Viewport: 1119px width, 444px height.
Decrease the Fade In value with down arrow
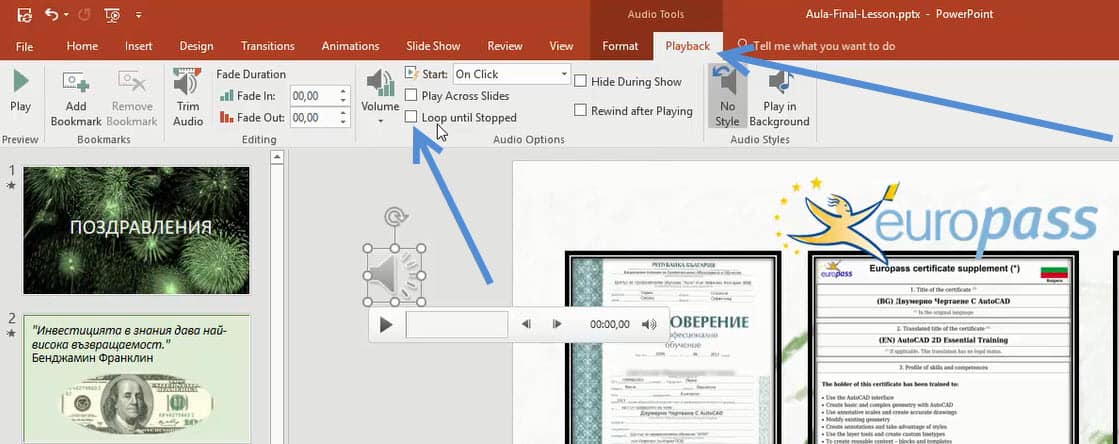343,101
